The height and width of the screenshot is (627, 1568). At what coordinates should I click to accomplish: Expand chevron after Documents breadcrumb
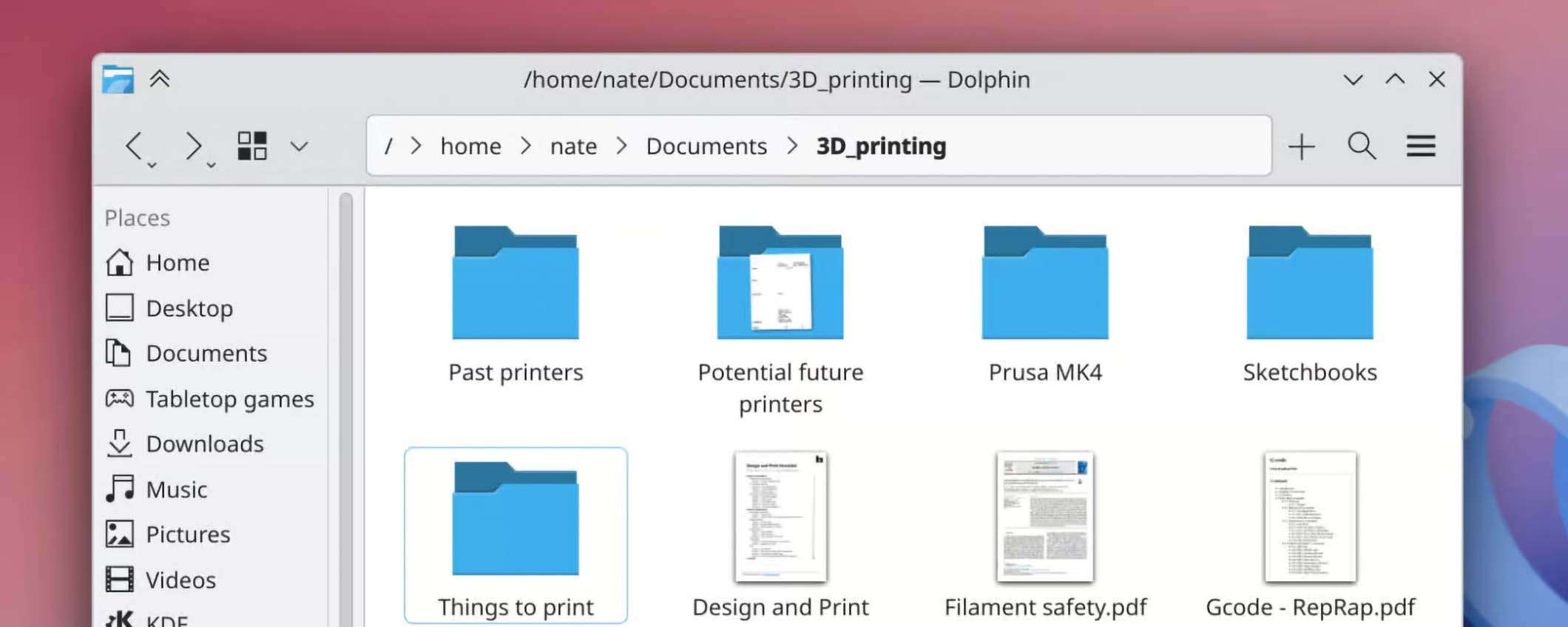(793, 146)
